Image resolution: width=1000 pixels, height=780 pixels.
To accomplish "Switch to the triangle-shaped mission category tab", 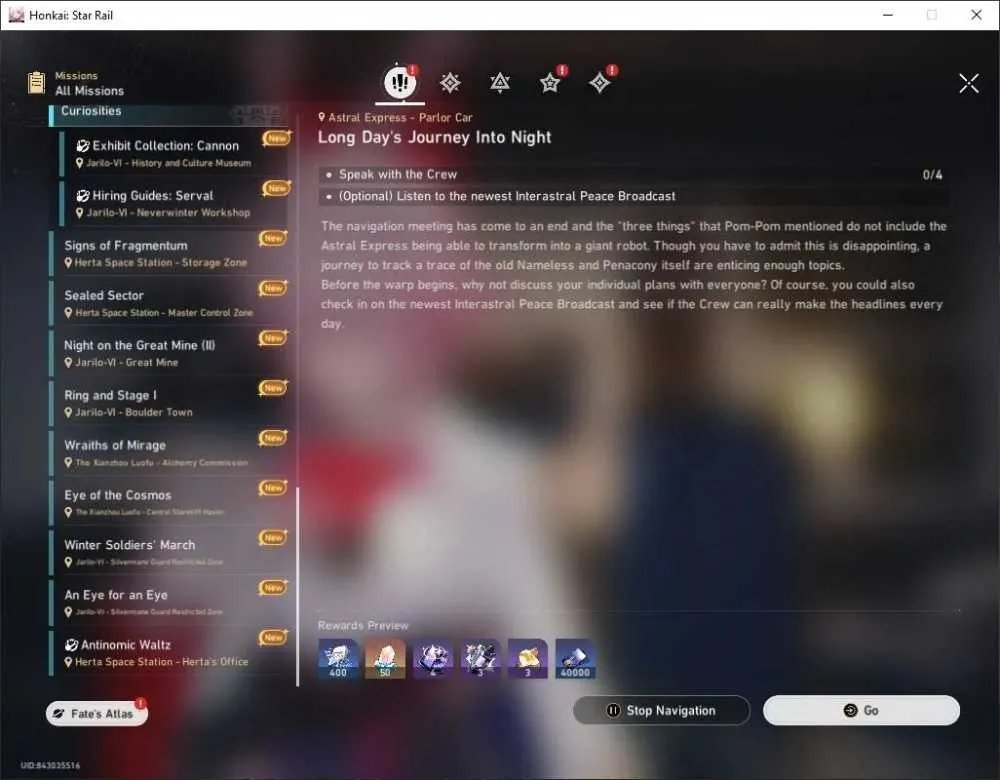I will click(x=500, y=83).
